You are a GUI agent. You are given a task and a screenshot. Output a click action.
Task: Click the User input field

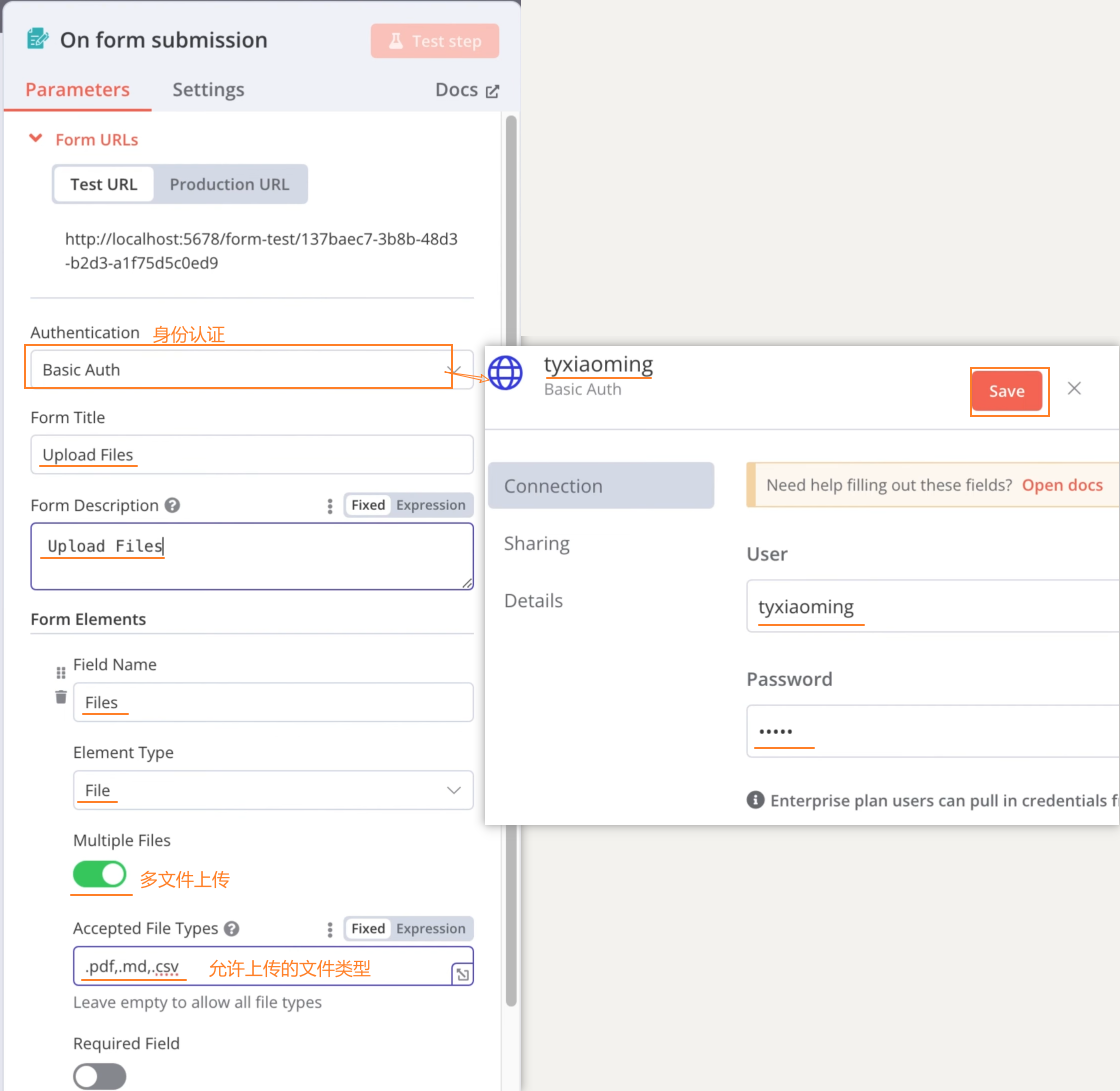[x=930, y=607]
